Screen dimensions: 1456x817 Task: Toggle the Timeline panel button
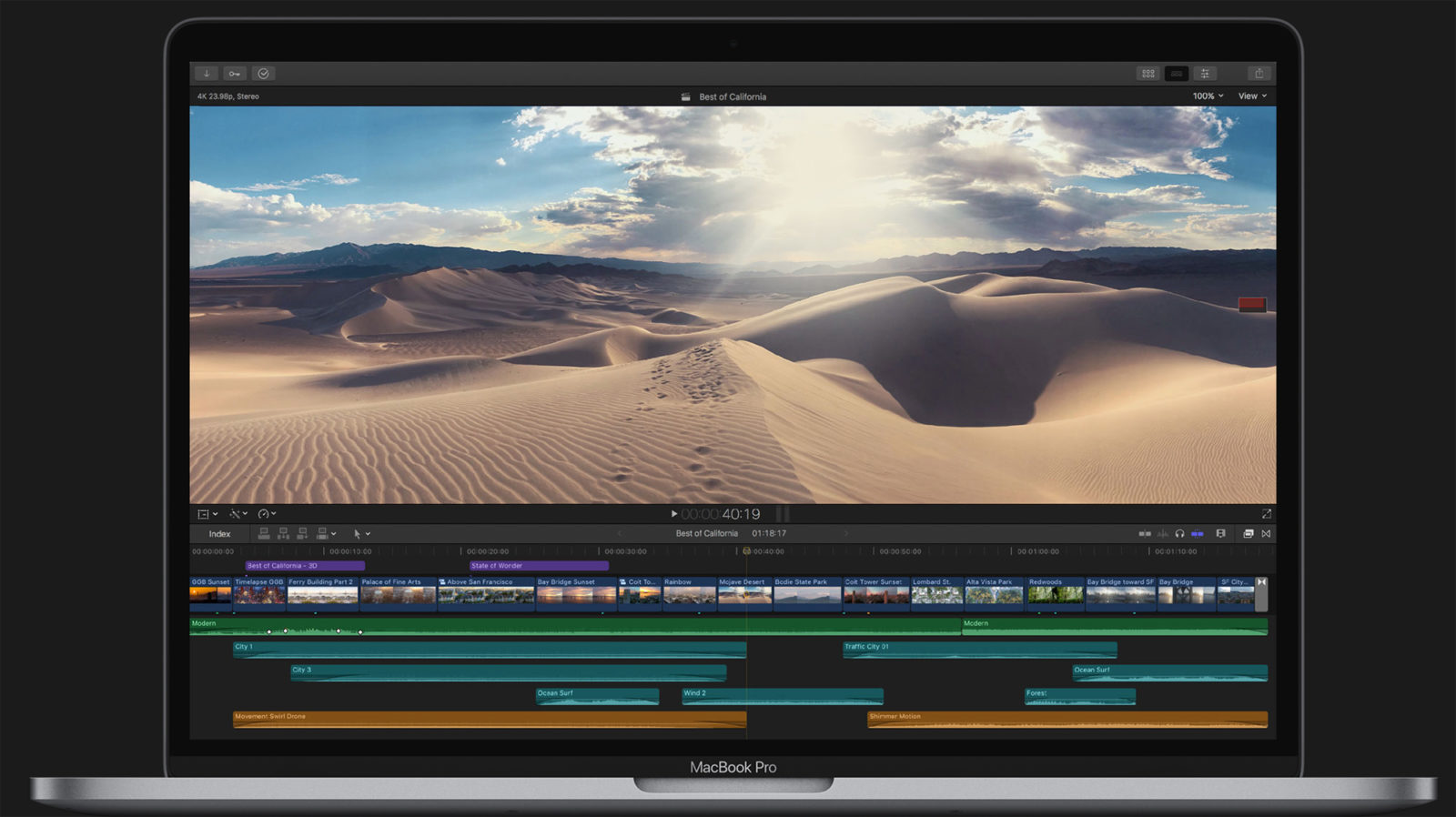(1177, 74)
